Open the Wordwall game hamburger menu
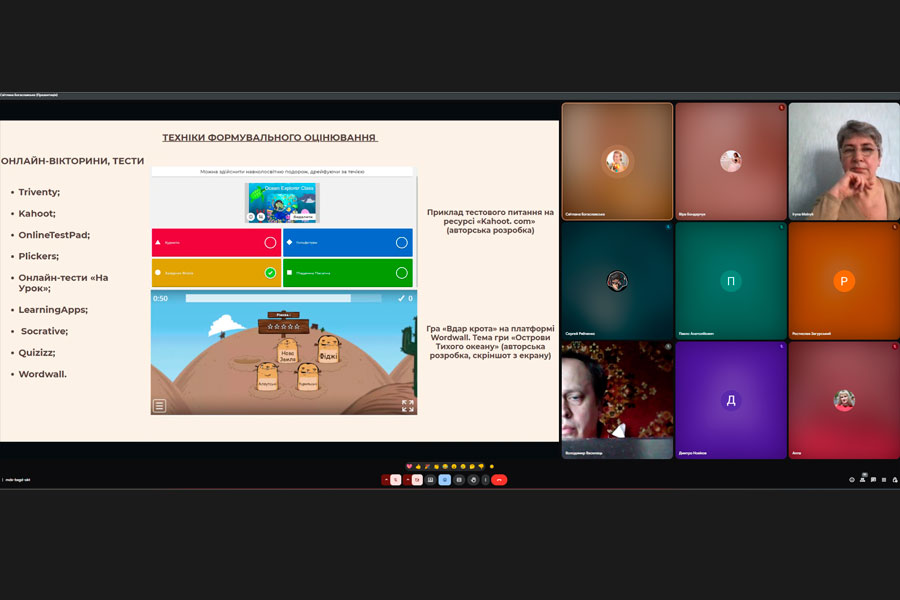 [x=159, y=406]
